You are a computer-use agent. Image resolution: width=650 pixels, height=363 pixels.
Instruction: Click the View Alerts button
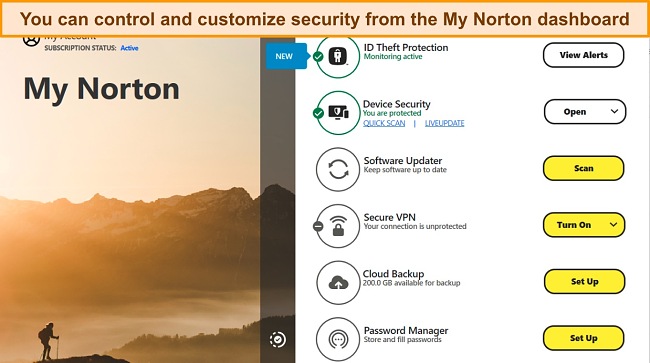[x=583, y=55]
